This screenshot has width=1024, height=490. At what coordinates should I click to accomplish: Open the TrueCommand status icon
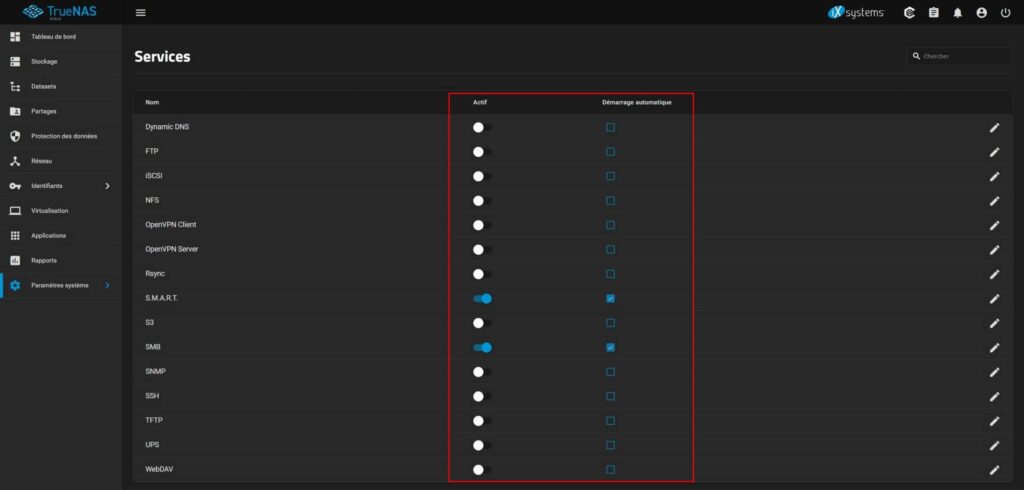coord(909,12)
